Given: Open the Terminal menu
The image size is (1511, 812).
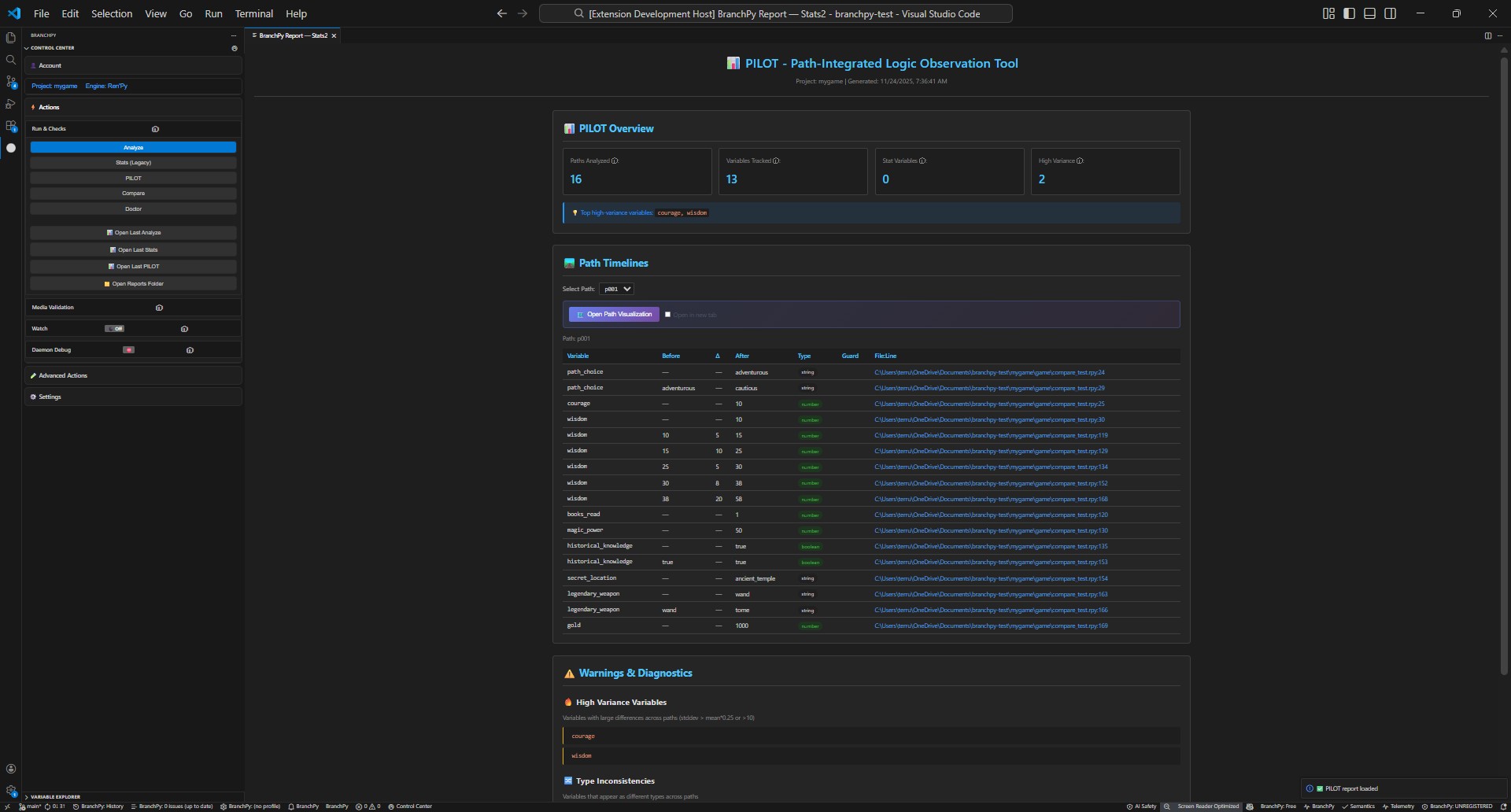Looking at the screenshot, I should pos(253,13).
